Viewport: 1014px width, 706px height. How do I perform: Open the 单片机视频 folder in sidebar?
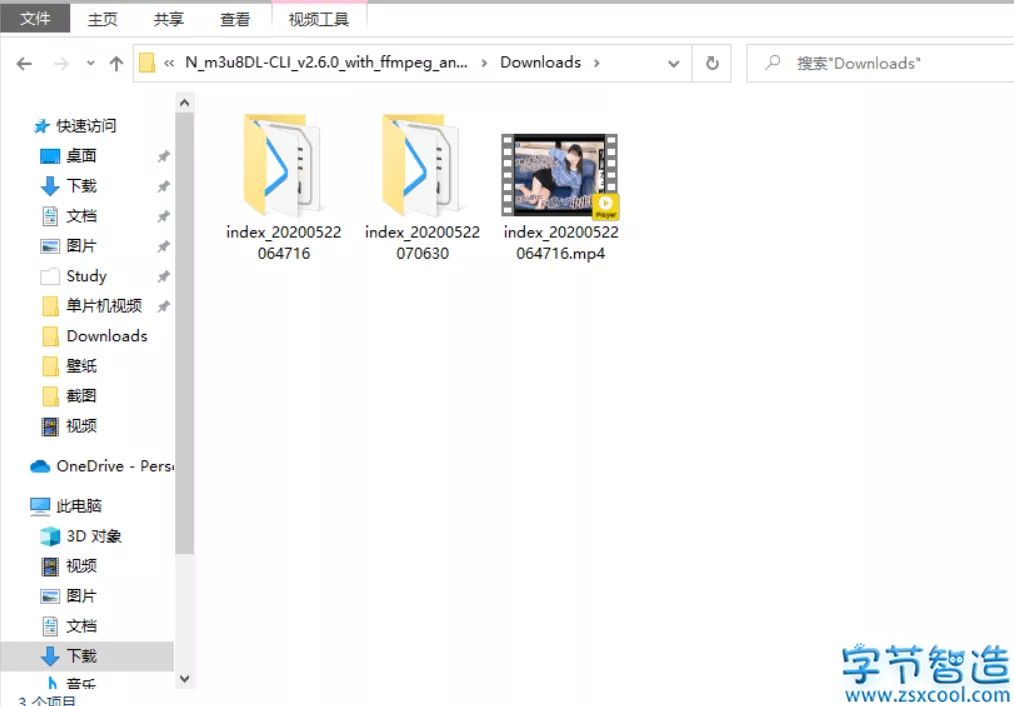pos(103,306)
